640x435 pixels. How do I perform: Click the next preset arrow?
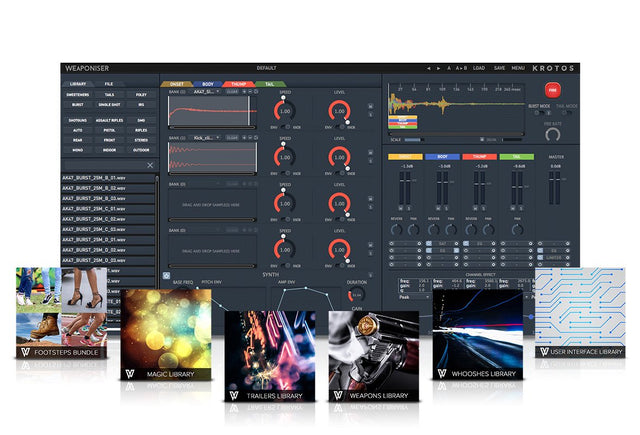pyautogui.click(x=440, y=68)
